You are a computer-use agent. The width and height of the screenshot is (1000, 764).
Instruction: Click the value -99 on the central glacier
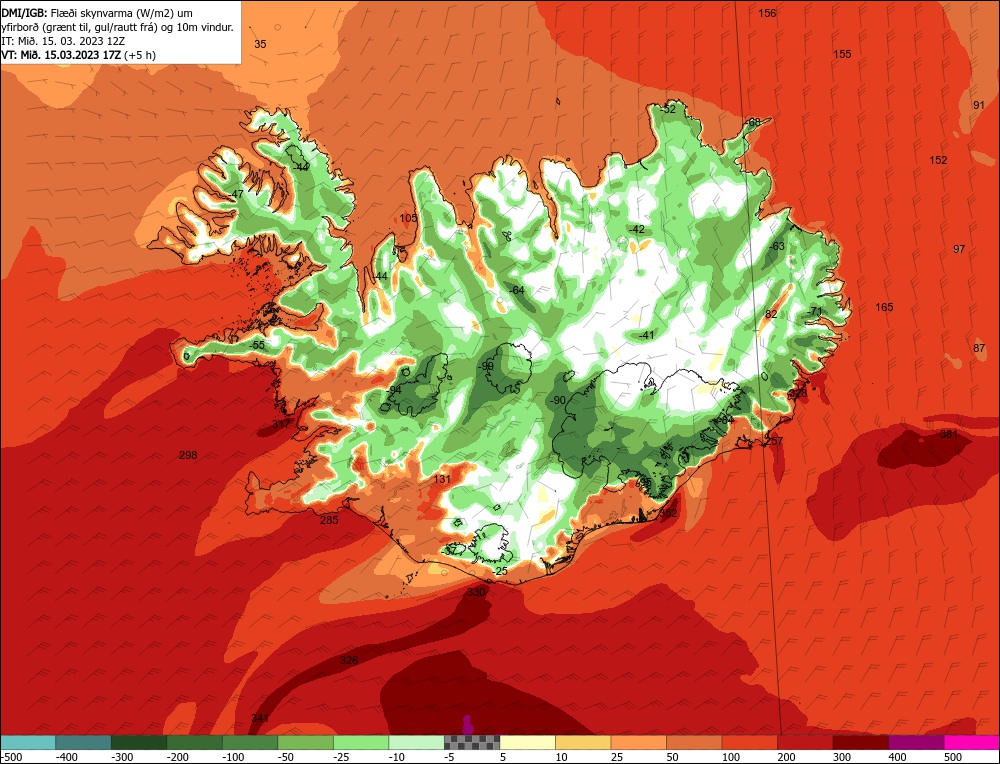[487, 366]
